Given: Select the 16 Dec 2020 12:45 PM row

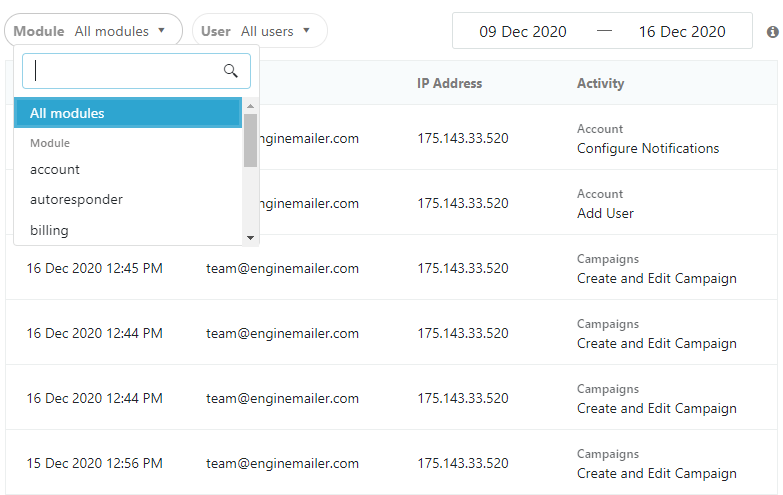Looking at the screenshot, I should (x=94, y=268).
